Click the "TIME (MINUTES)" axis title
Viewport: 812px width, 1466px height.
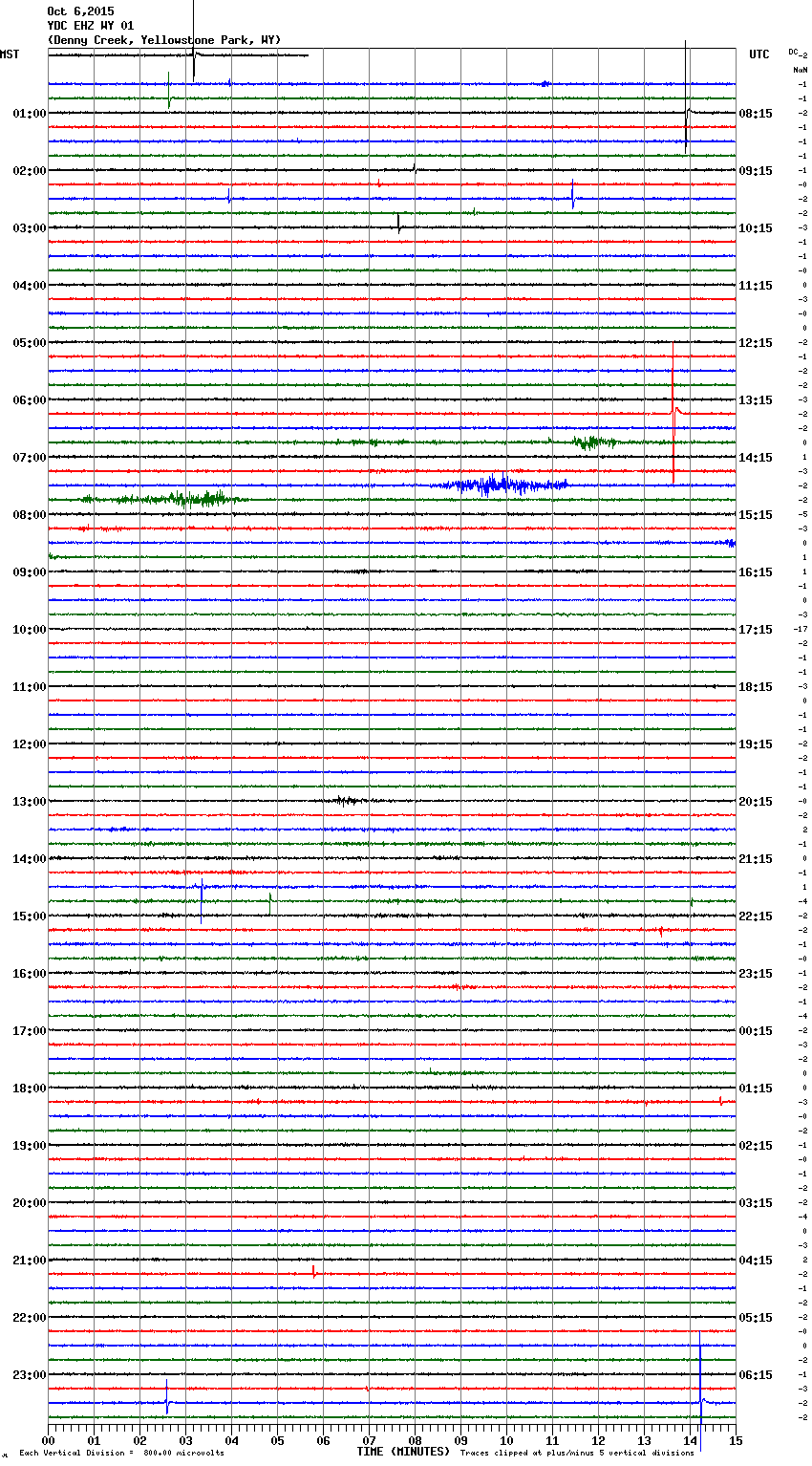point(403,1452)
